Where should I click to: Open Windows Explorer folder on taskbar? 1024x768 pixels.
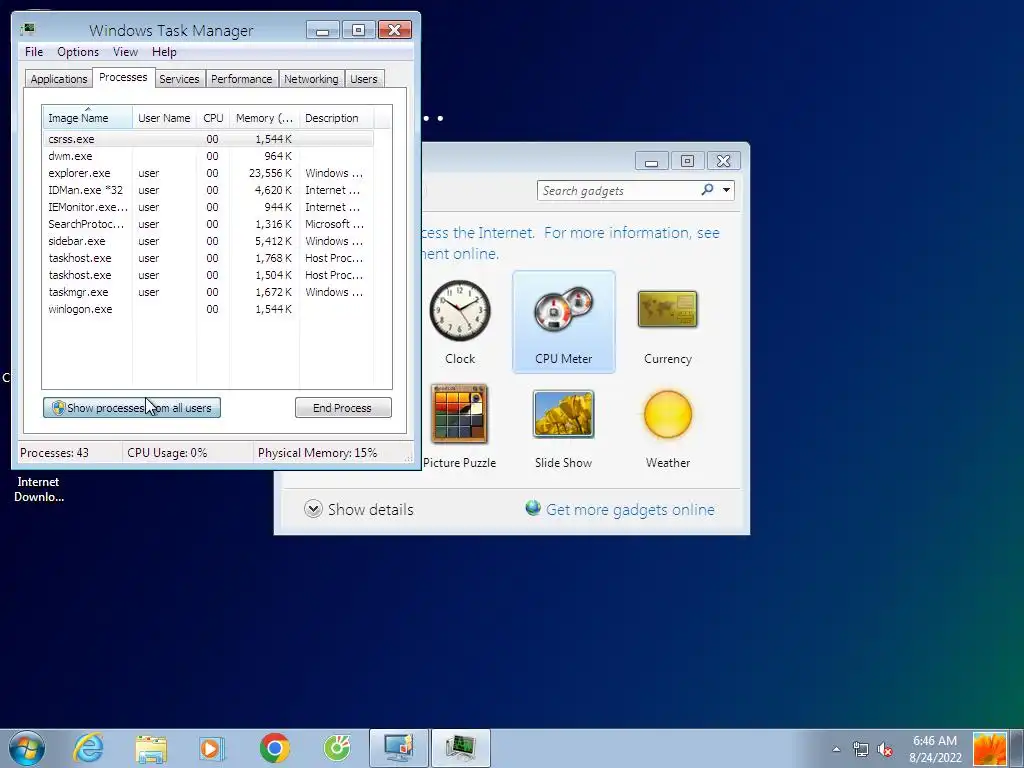pos(151,748)
